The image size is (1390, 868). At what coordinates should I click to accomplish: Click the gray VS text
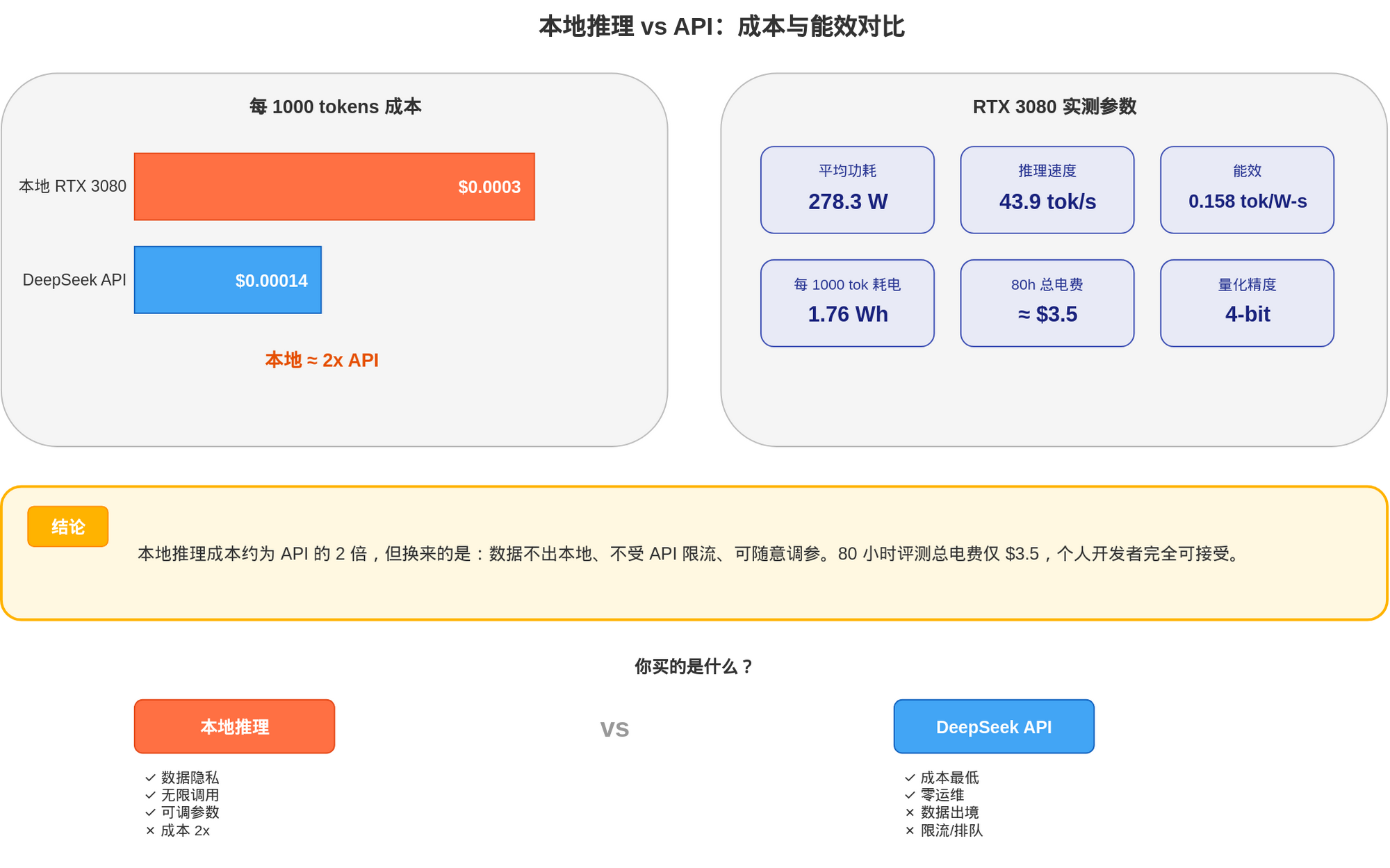[x=615, y=729]
